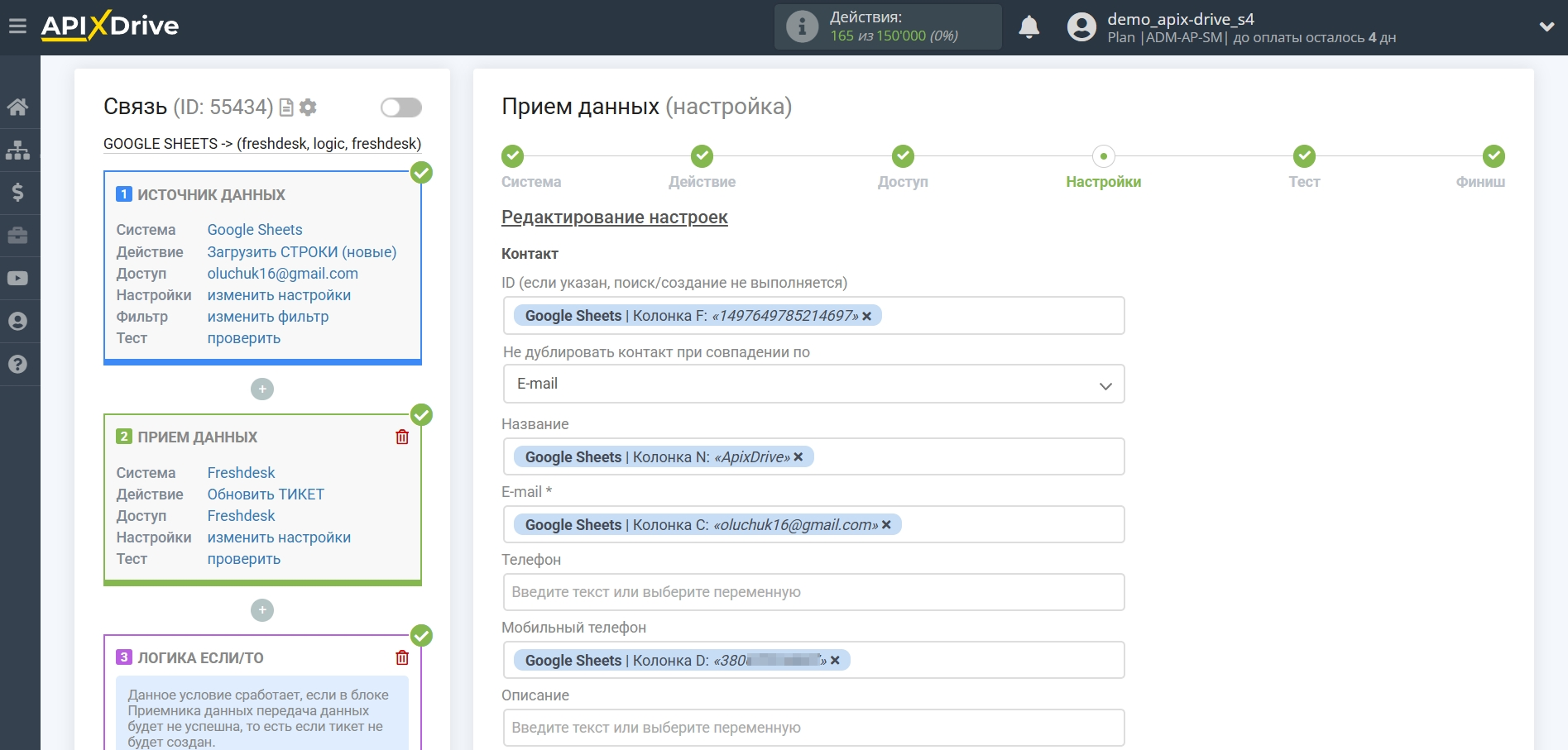Click Обновить ТИКЕТ action link
Viewport: 1568px width, 750px height.
pos(266,494)
